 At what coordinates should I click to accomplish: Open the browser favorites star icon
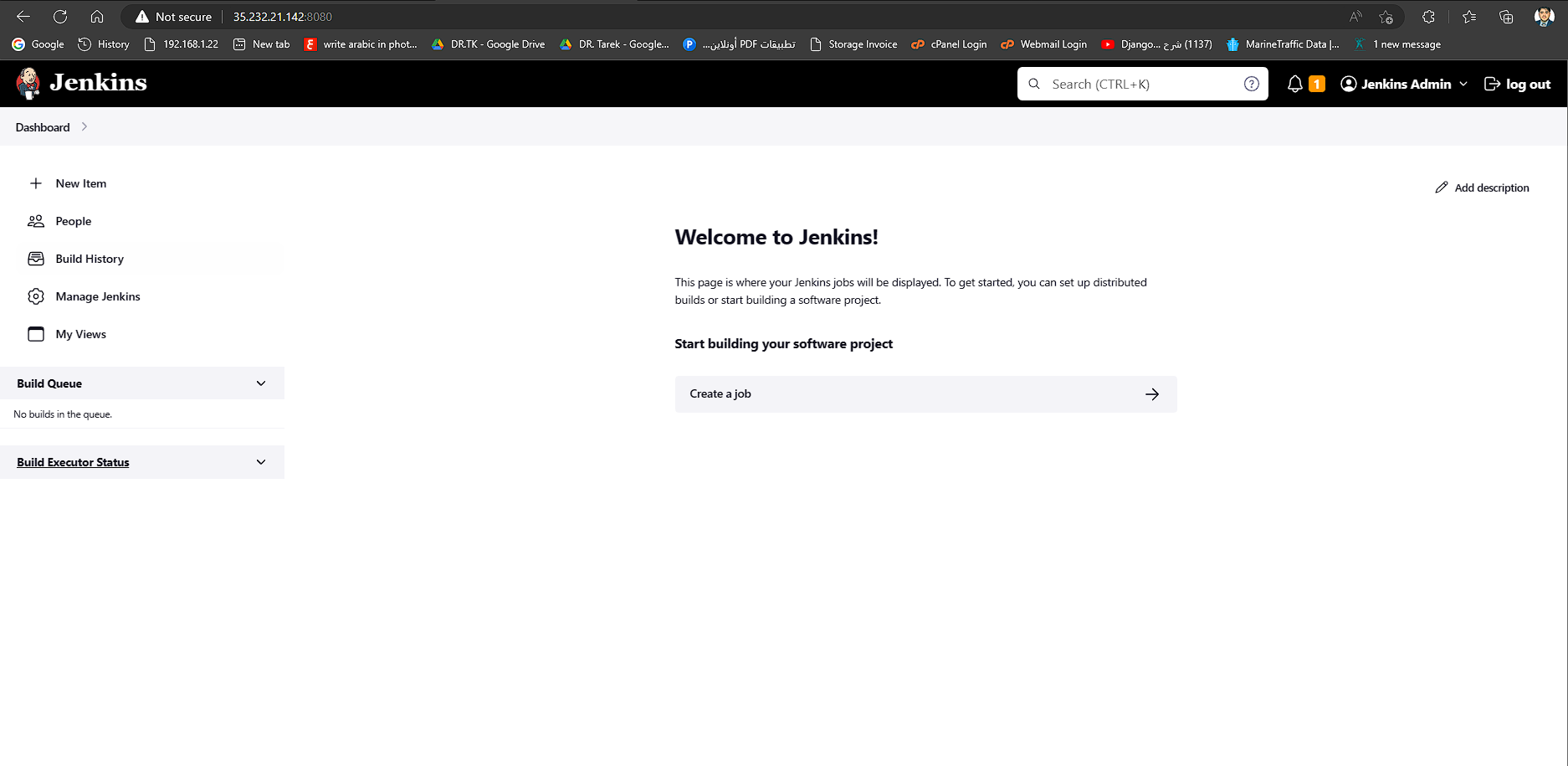coord(1469,16)
